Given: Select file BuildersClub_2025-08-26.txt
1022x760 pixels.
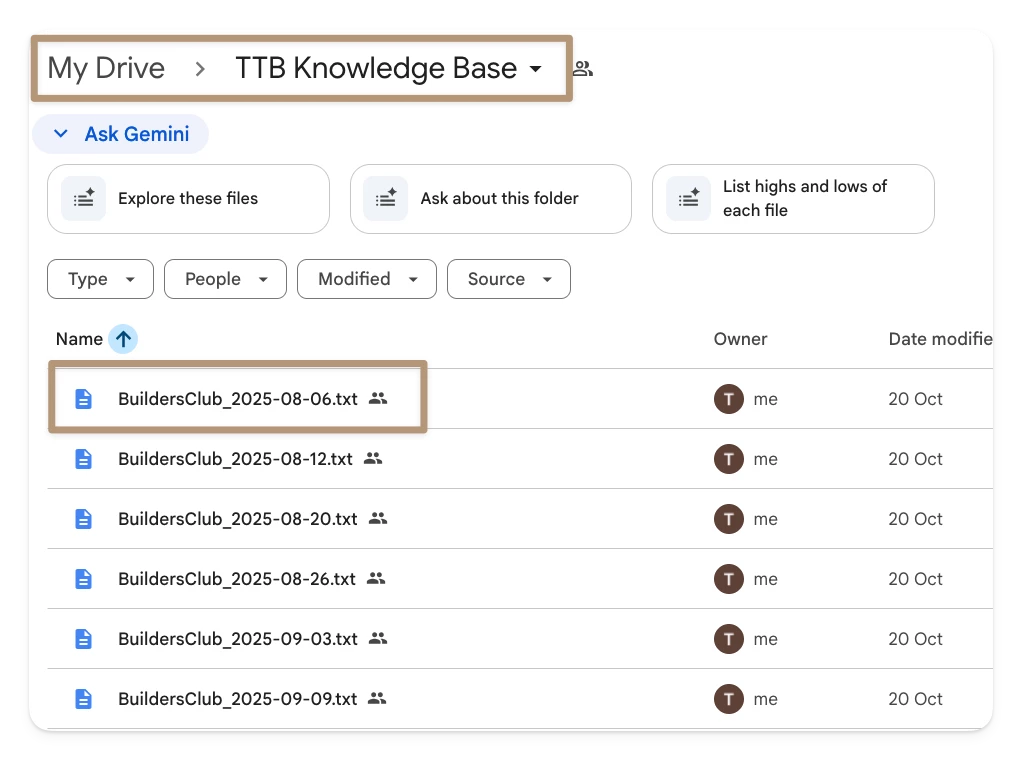Looking at the screenshot, I should coord(237,579).
